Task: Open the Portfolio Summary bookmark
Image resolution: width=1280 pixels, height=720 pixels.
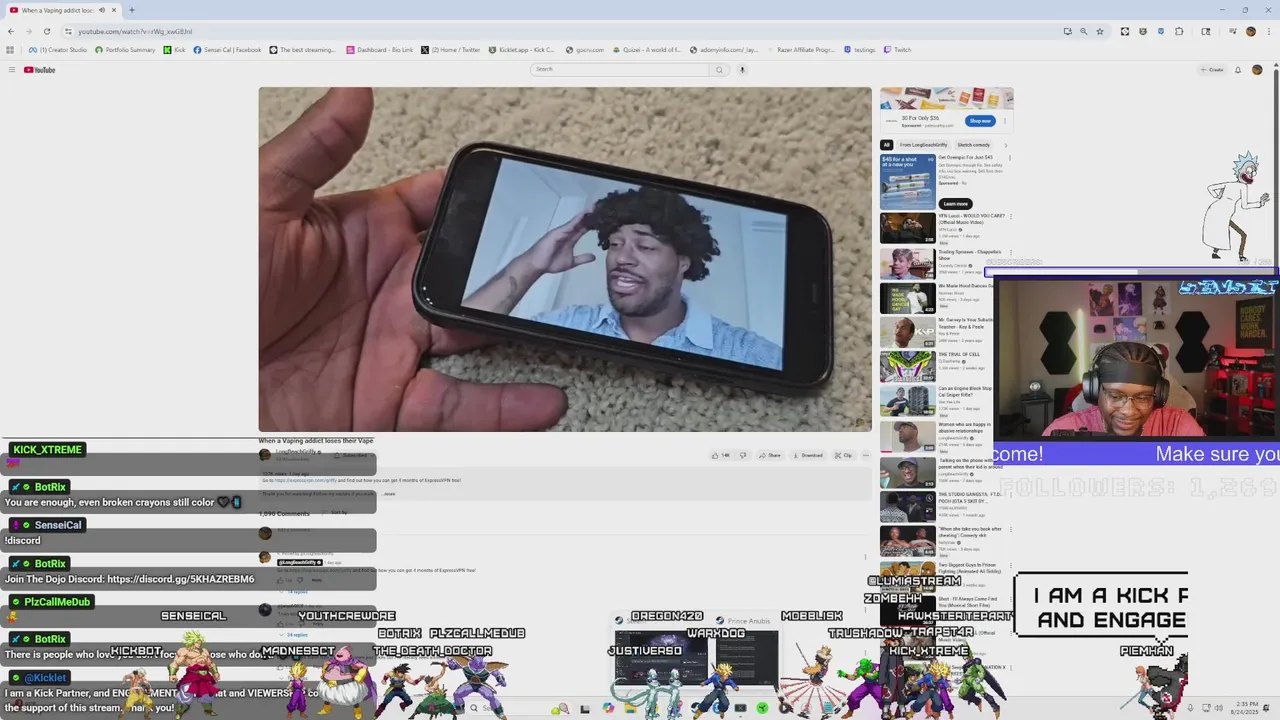Action: 125,50
